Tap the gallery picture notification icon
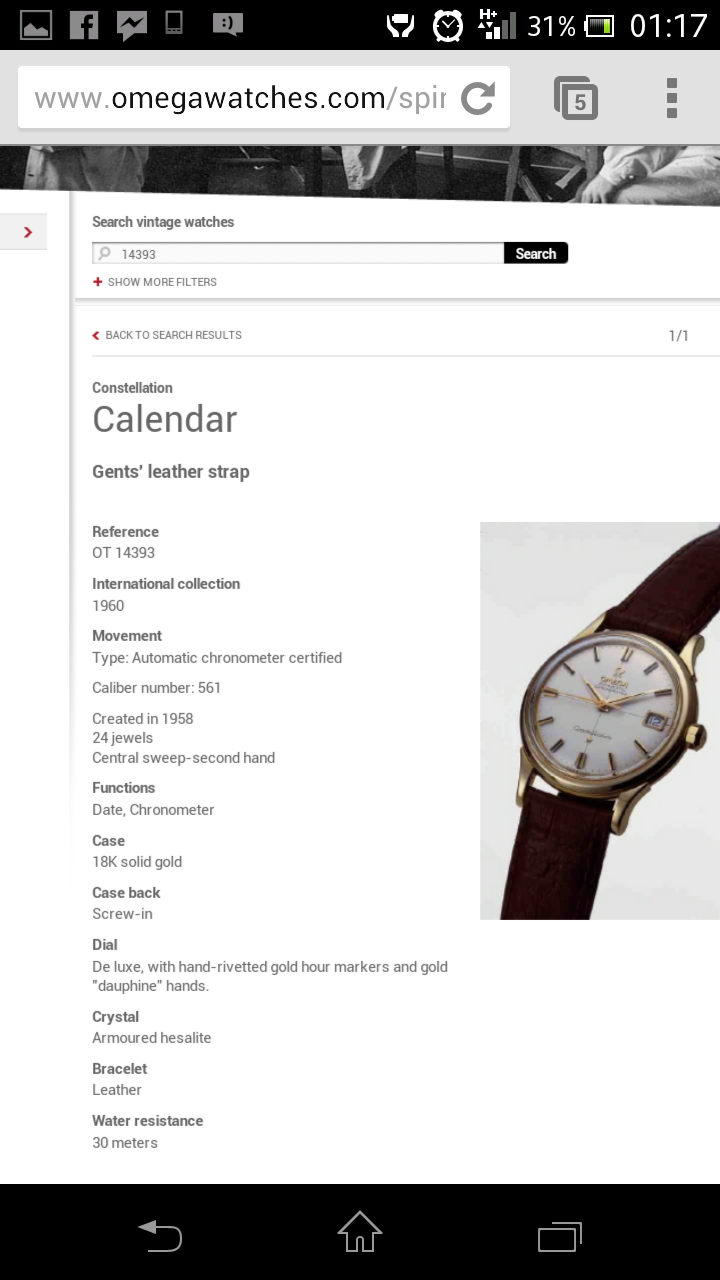The image size is (720, 1280). coord(36,25)
